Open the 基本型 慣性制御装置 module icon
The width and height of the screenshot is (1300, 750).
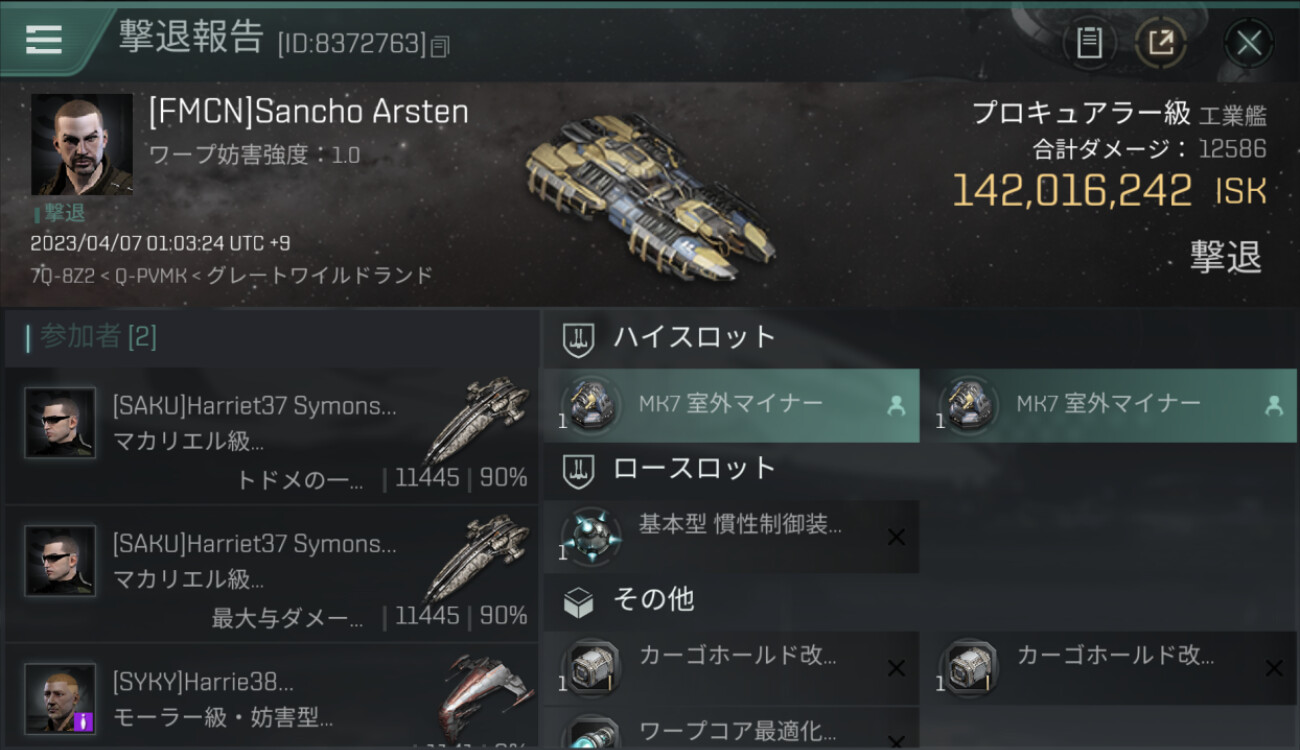pyautogui.click(x=591, y=536)
